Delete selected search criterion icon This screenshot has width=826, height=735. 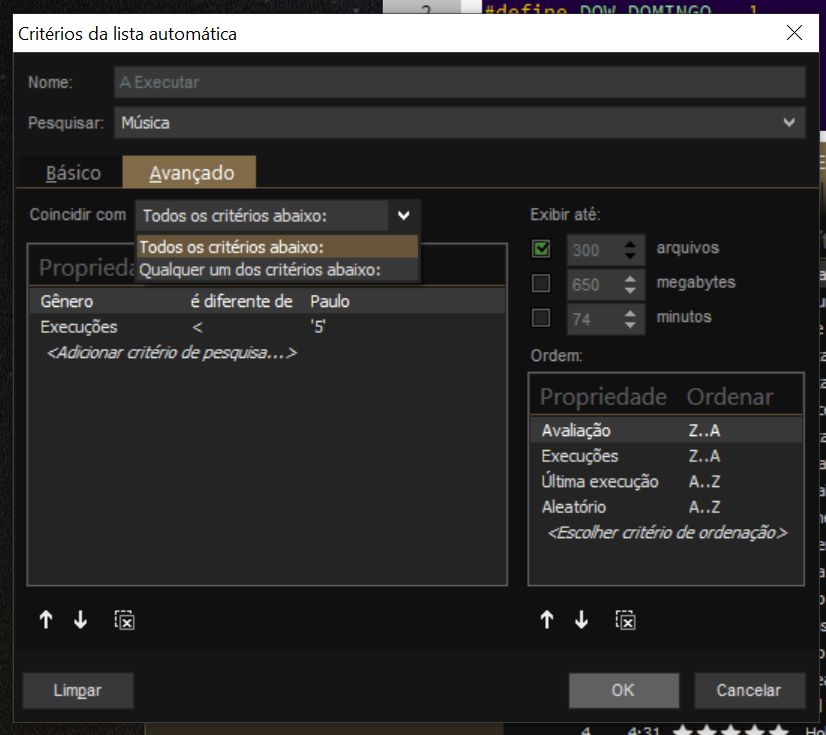click(124, 620)
